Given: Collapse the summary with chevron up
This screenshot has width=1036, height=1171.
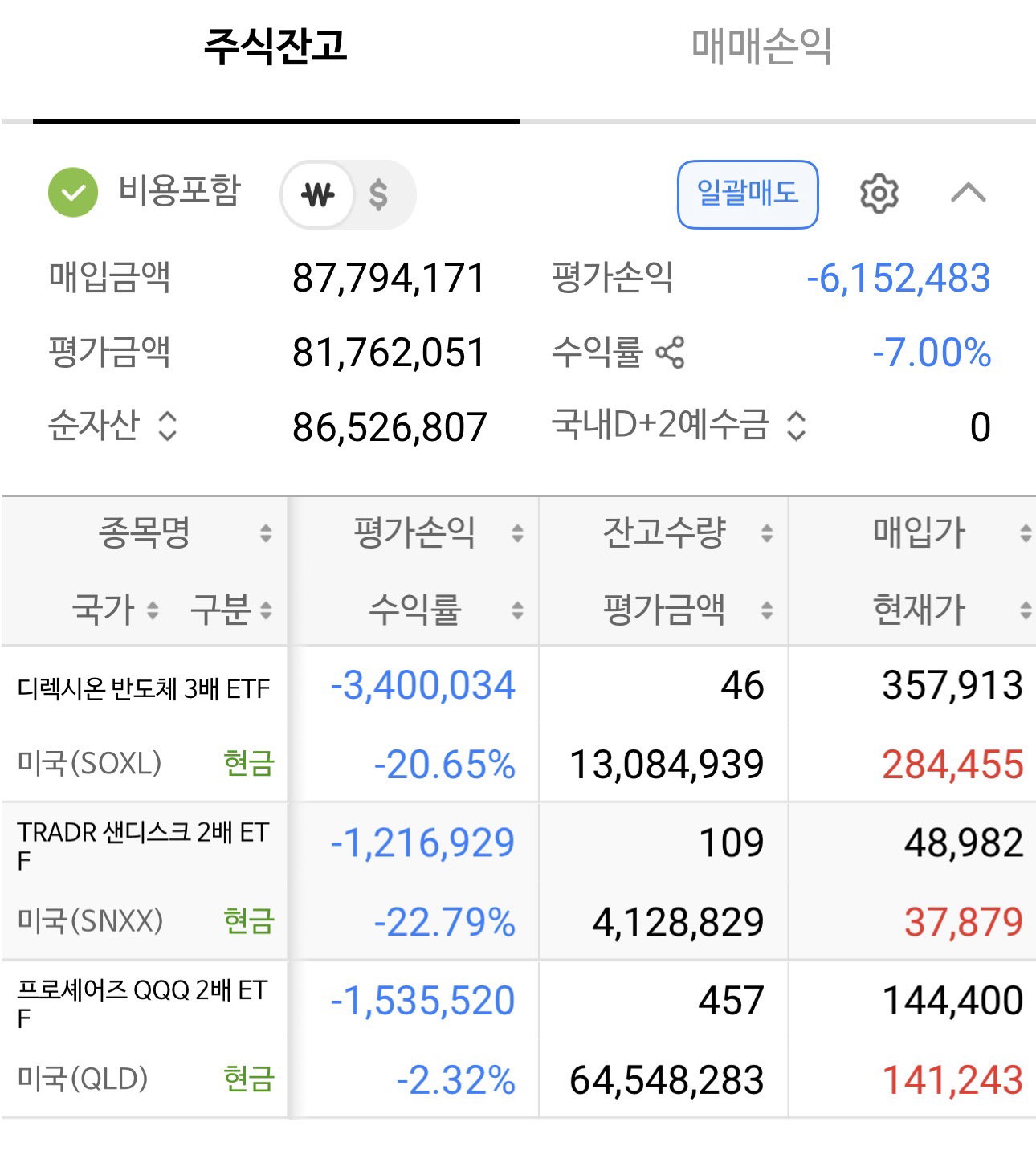Looking at the screenshot, I should pos(968,193).
